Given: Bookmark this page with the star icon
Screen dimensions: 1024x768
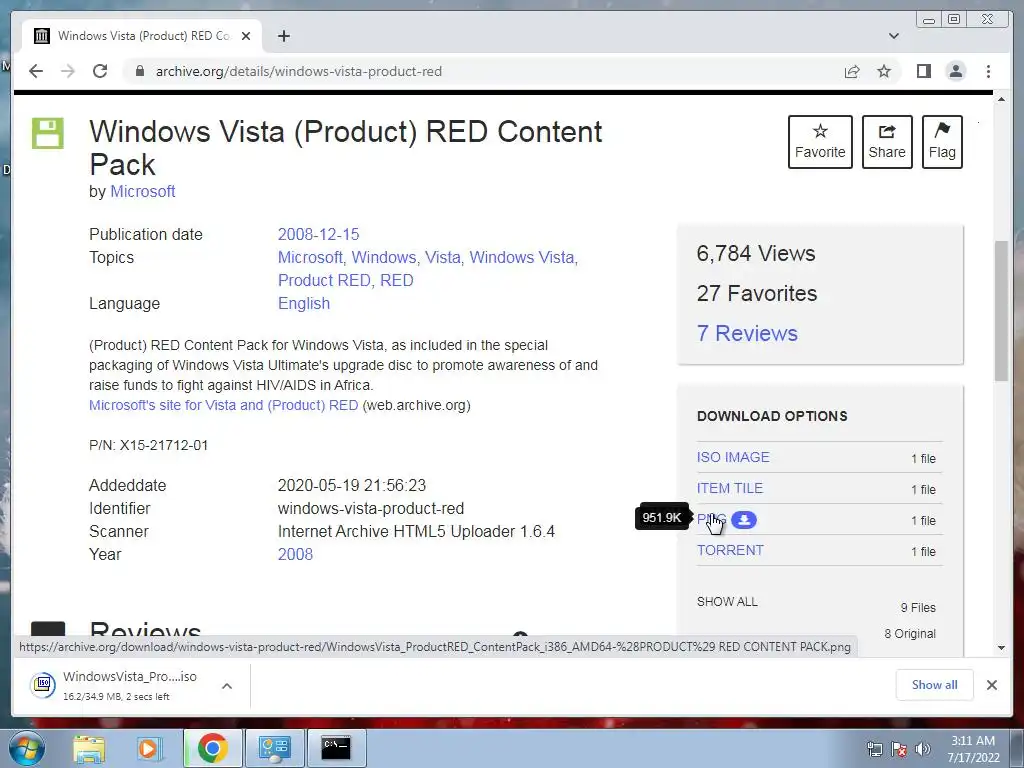Looking at the screenshot, I should click(884, 71).
